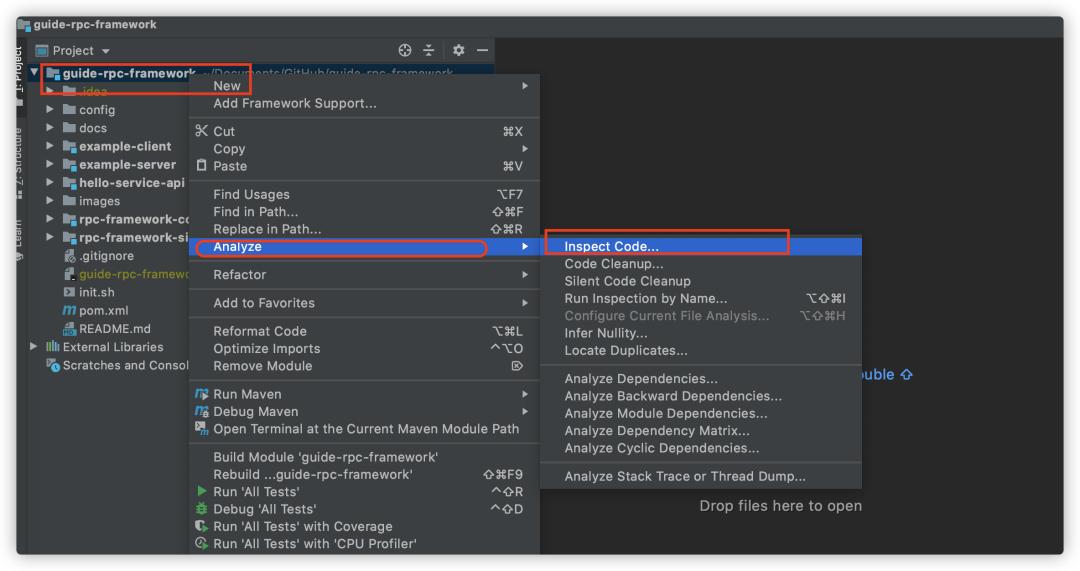The image size is (1080, 571).
Task: Click the Collapse All icon in Project panel
Action: (429, 50)
